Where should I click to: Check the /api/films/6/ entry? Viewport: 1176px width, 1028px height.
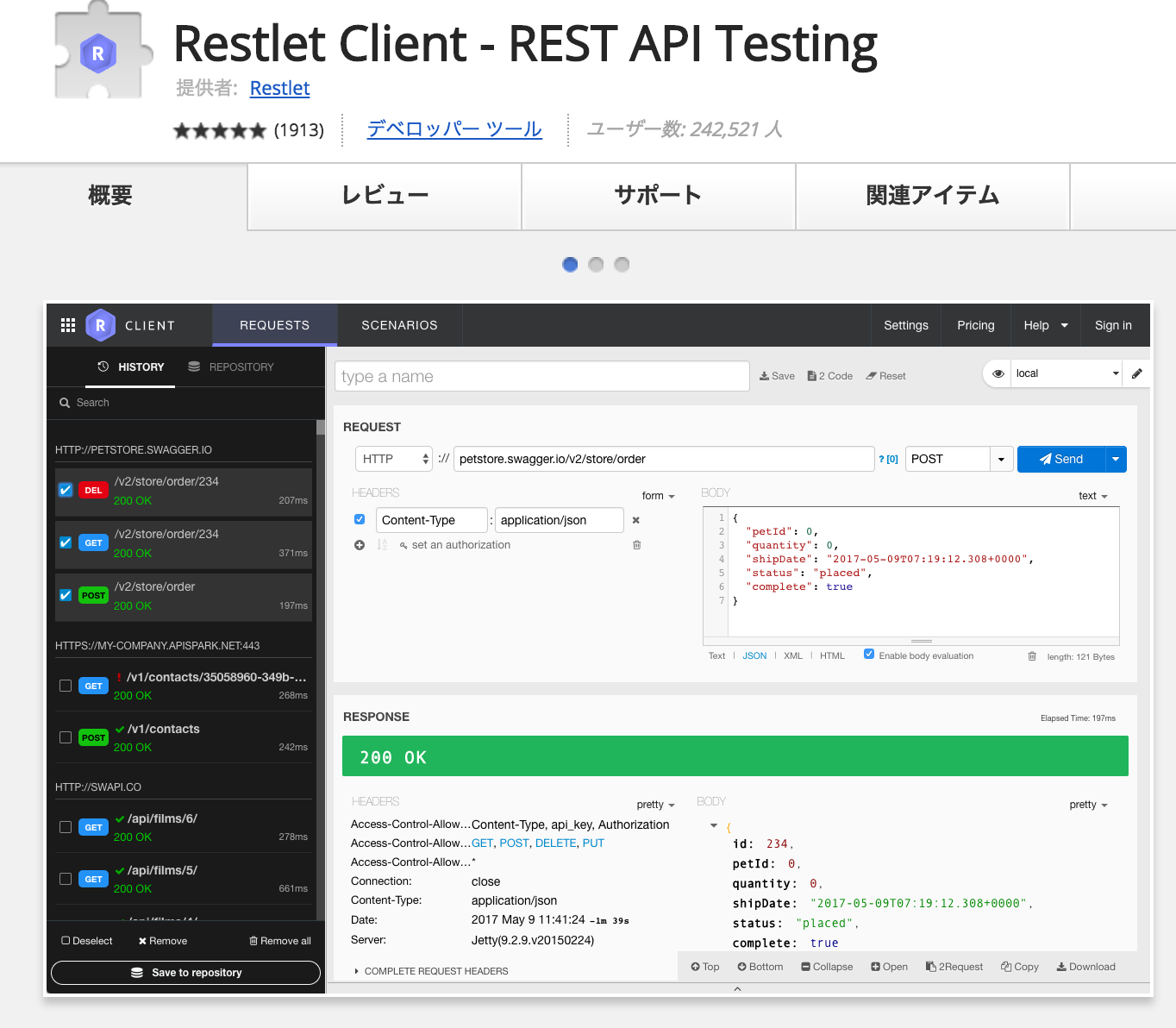click(66, 827)
